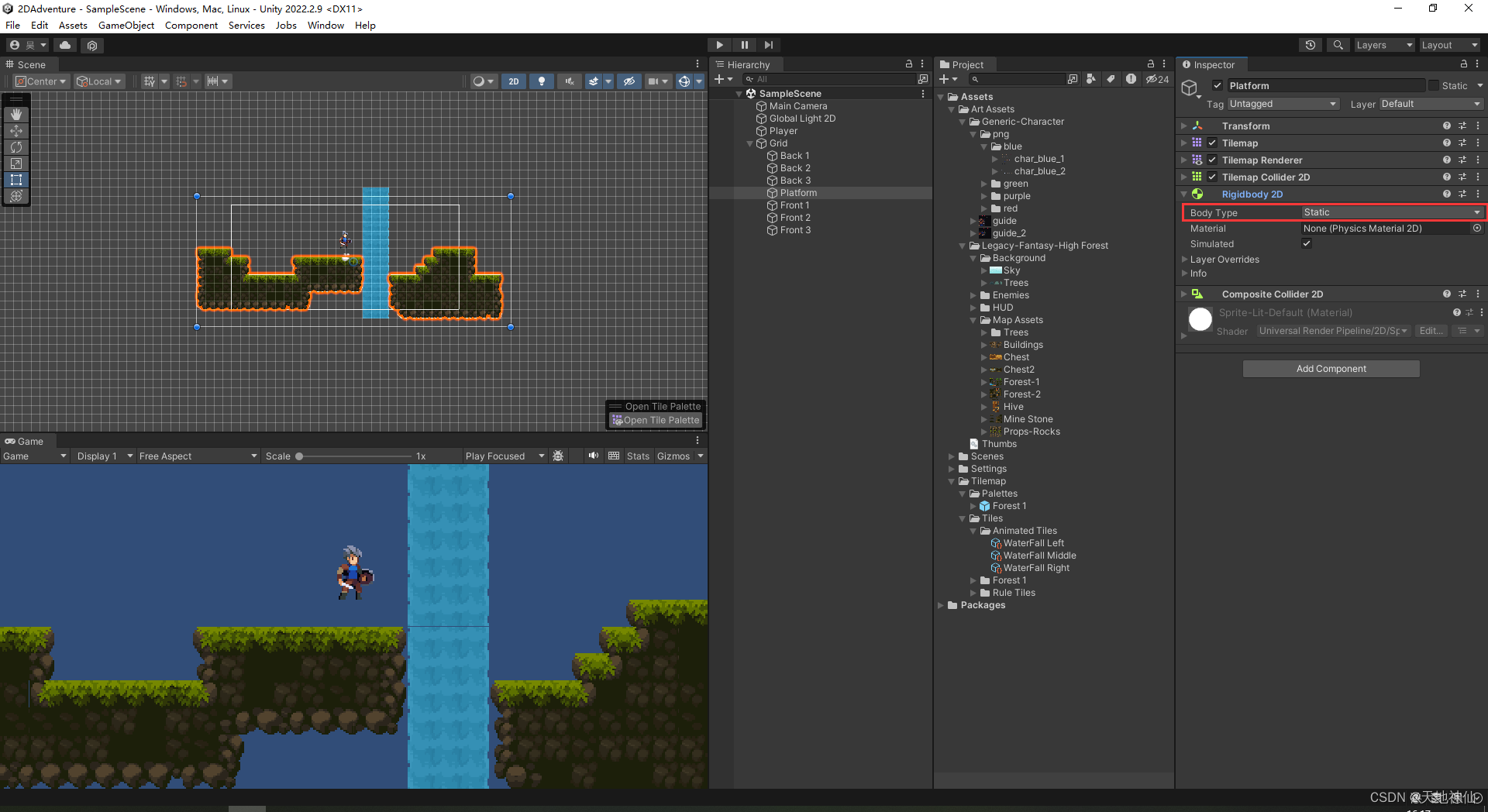Toggle Tilemap Renderer enabled checkbox

[1212, 160]
